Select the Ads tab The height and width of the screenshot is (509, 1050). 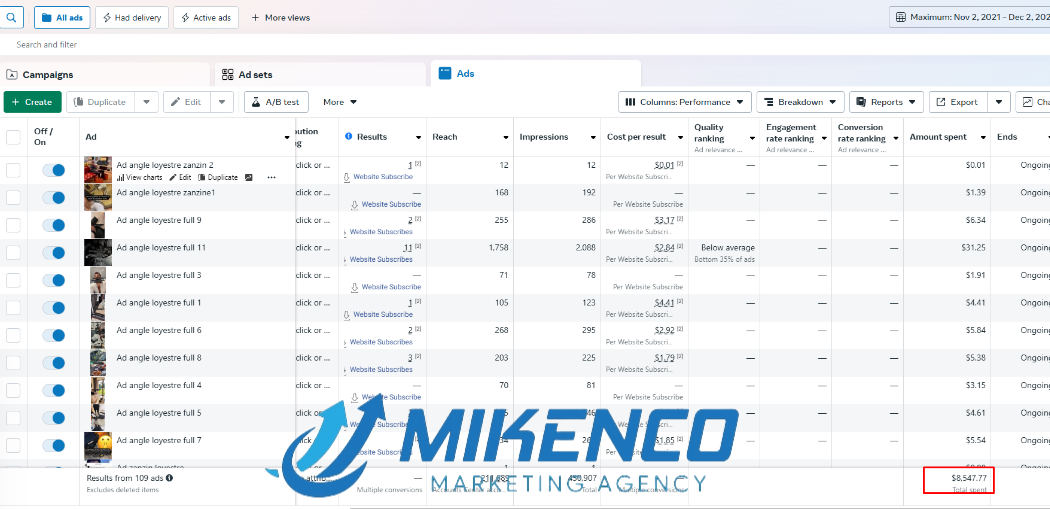pos(536,74)
